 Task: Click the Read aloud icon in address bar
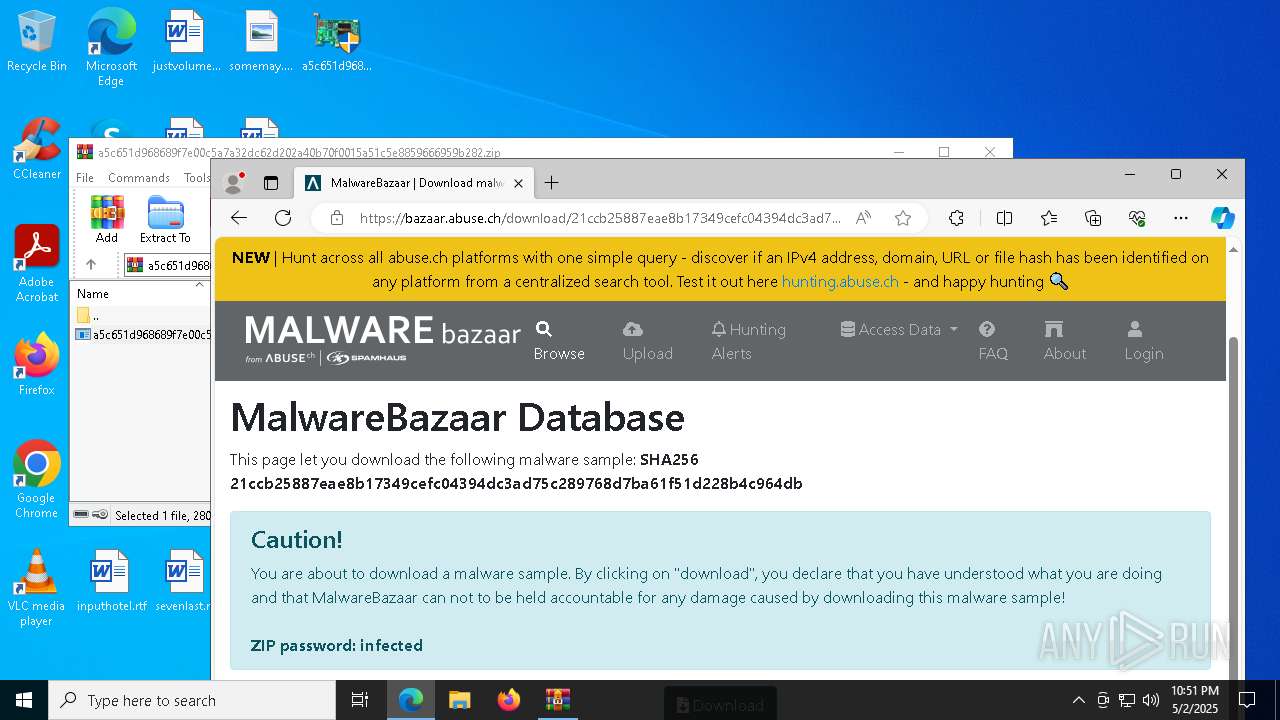point(863,218)
